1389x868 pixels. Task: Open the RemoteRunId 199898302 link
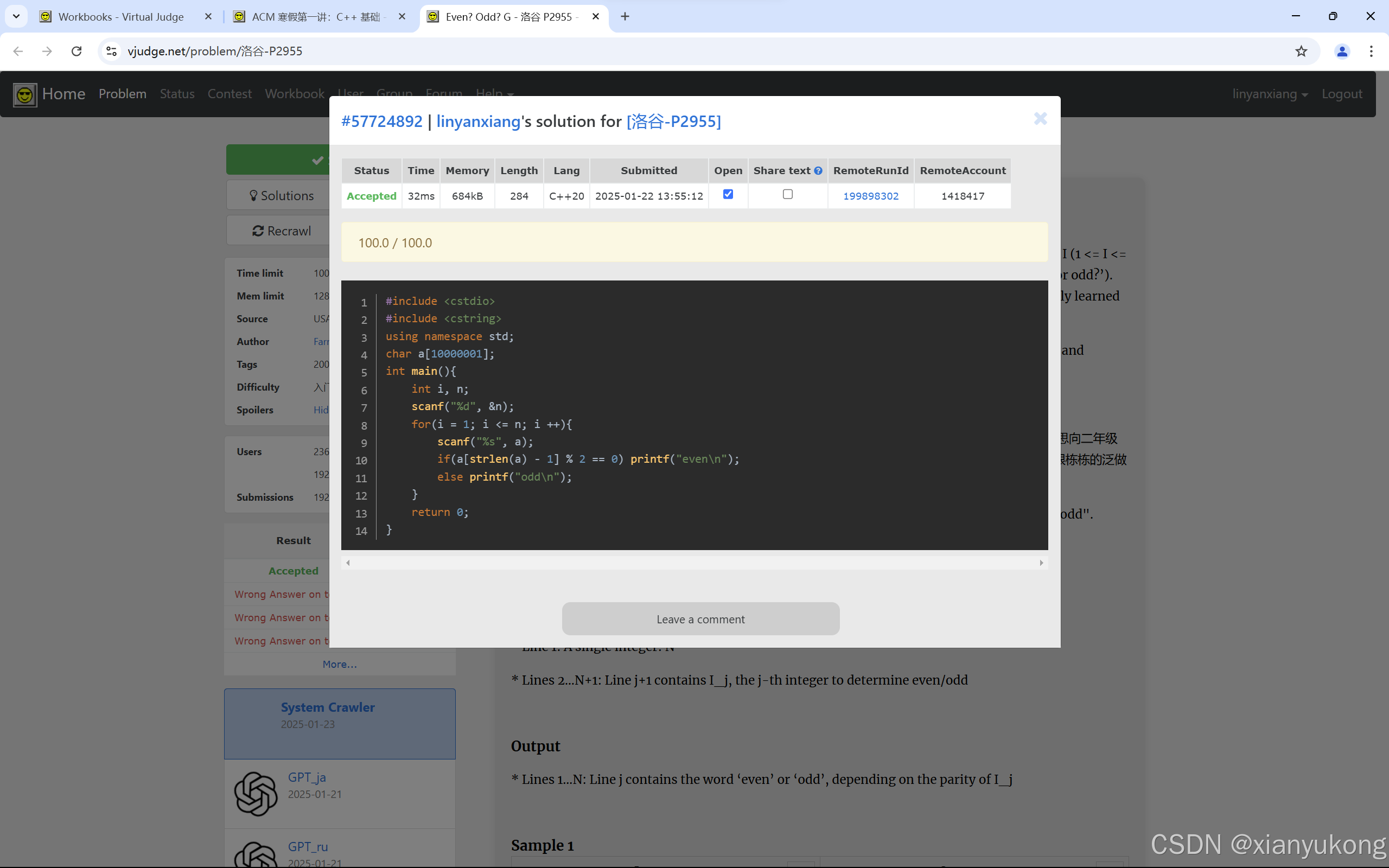pos(870,196)
